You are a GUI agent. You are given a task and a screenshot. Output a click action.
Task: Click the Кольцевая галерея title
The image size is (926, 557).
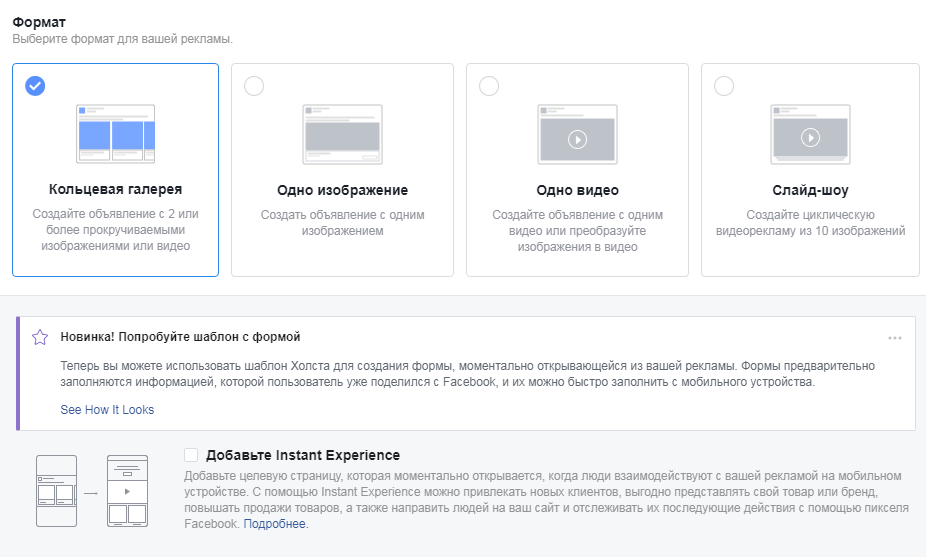pos(116,190)
